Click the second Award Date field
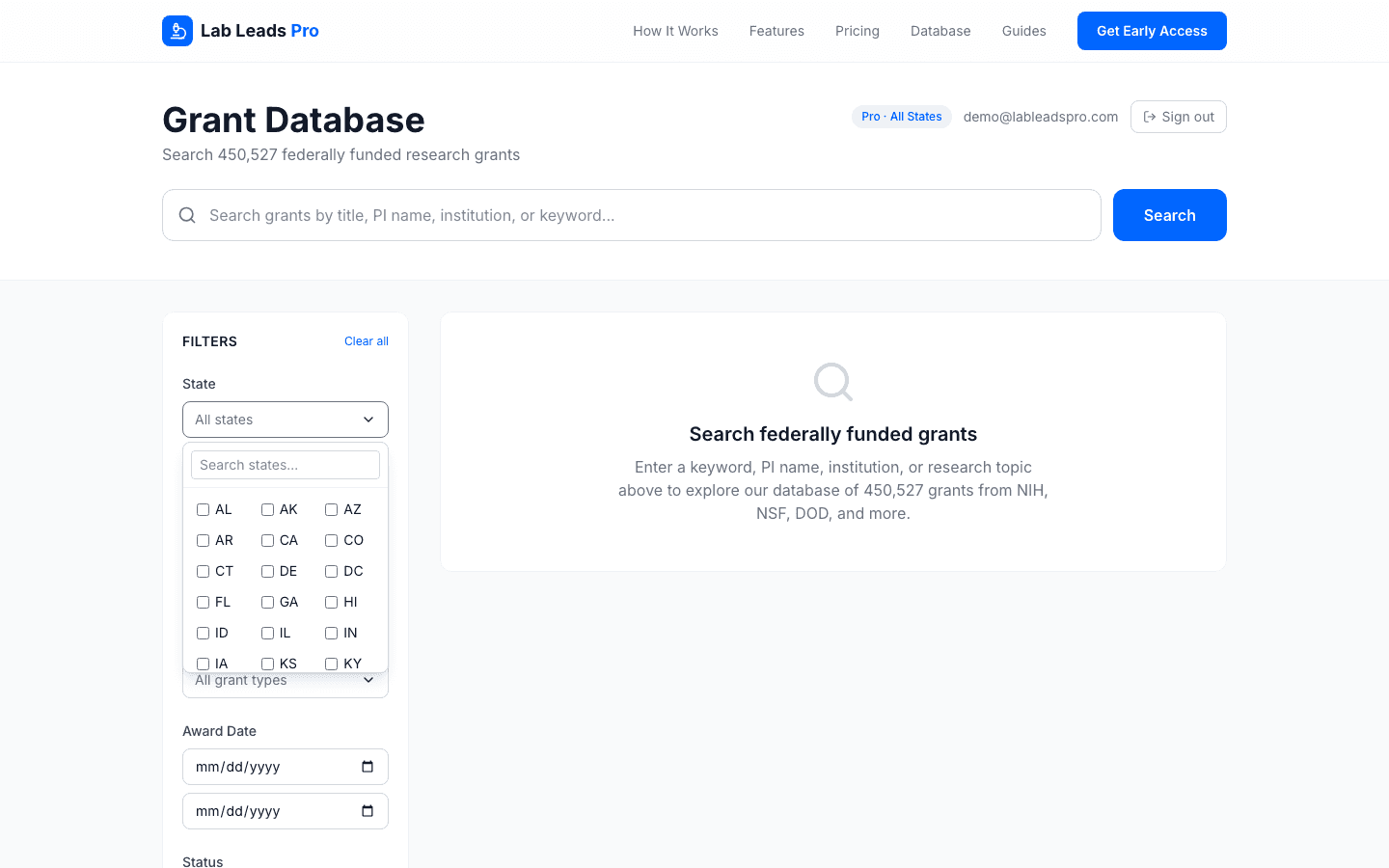Image resolution: width=1389 pixels, height=868 pixels. click(x=286, y=811)
